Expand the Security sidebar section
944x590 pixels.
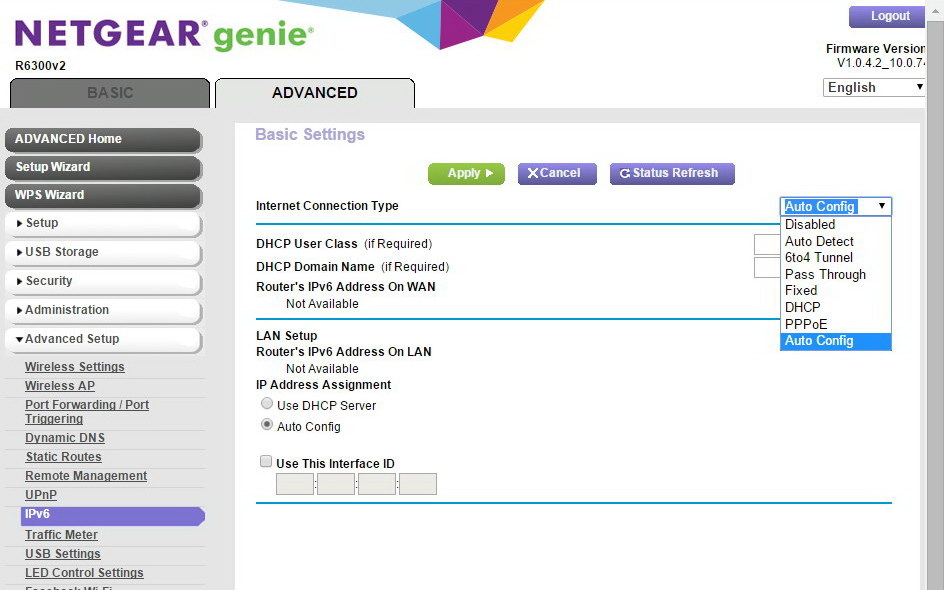(x=103, y=281)
